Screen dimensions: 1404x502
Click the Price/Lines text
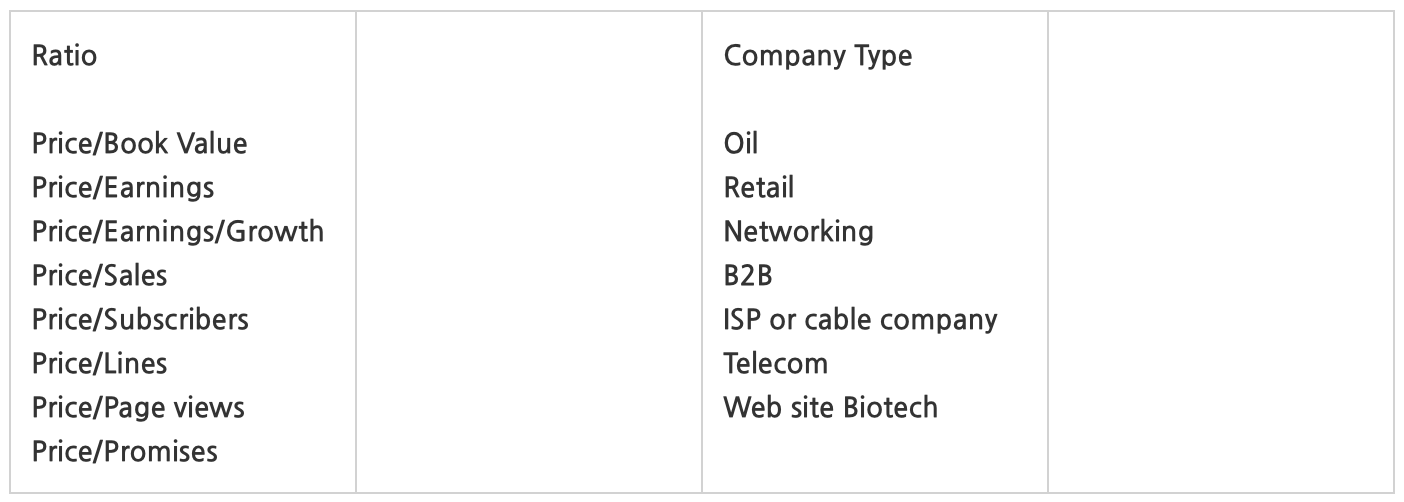[x=100, y=364]
